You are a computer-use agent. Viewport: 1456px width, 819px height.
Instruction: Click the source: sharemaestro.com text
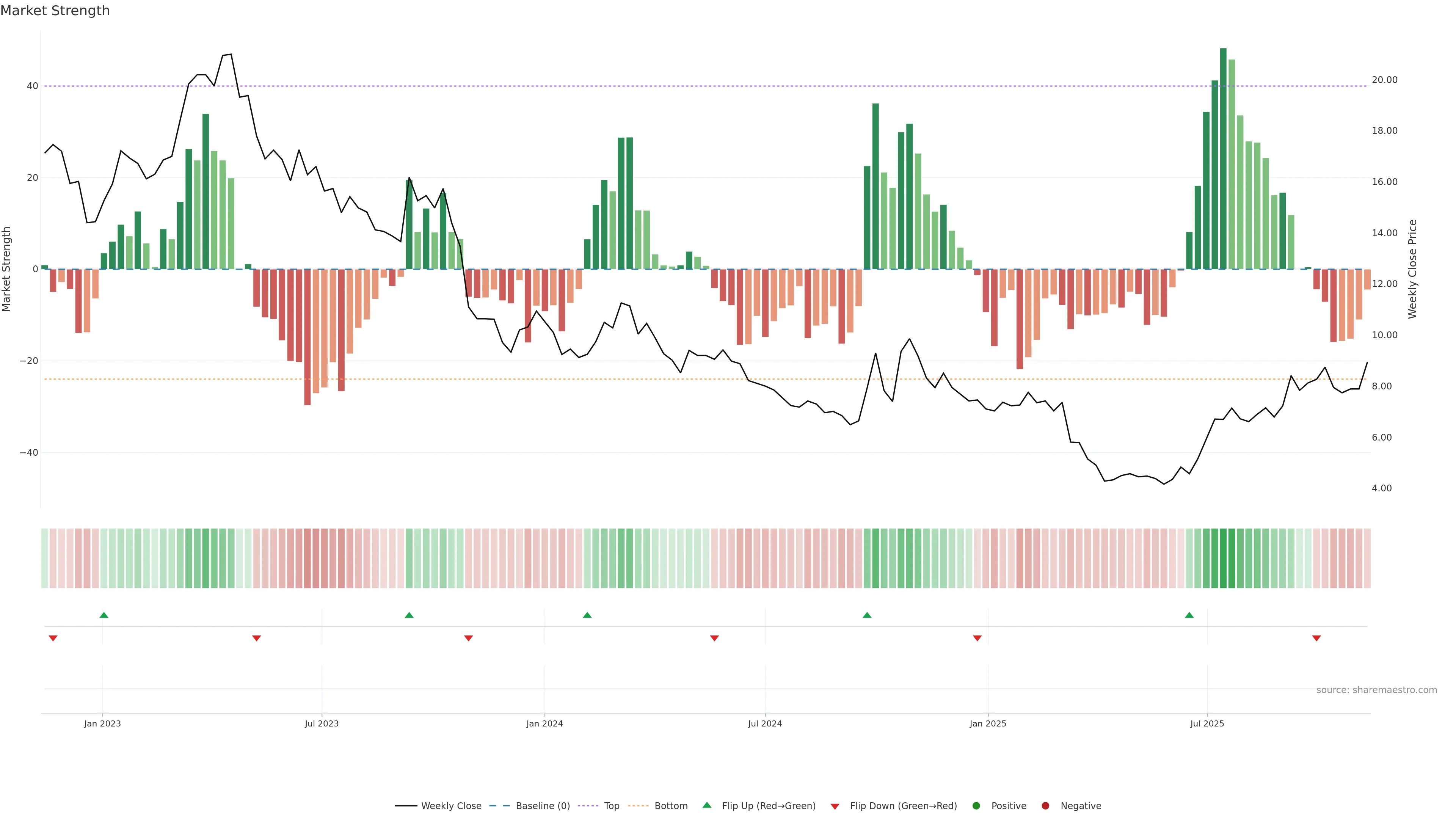click(1376, 690)
